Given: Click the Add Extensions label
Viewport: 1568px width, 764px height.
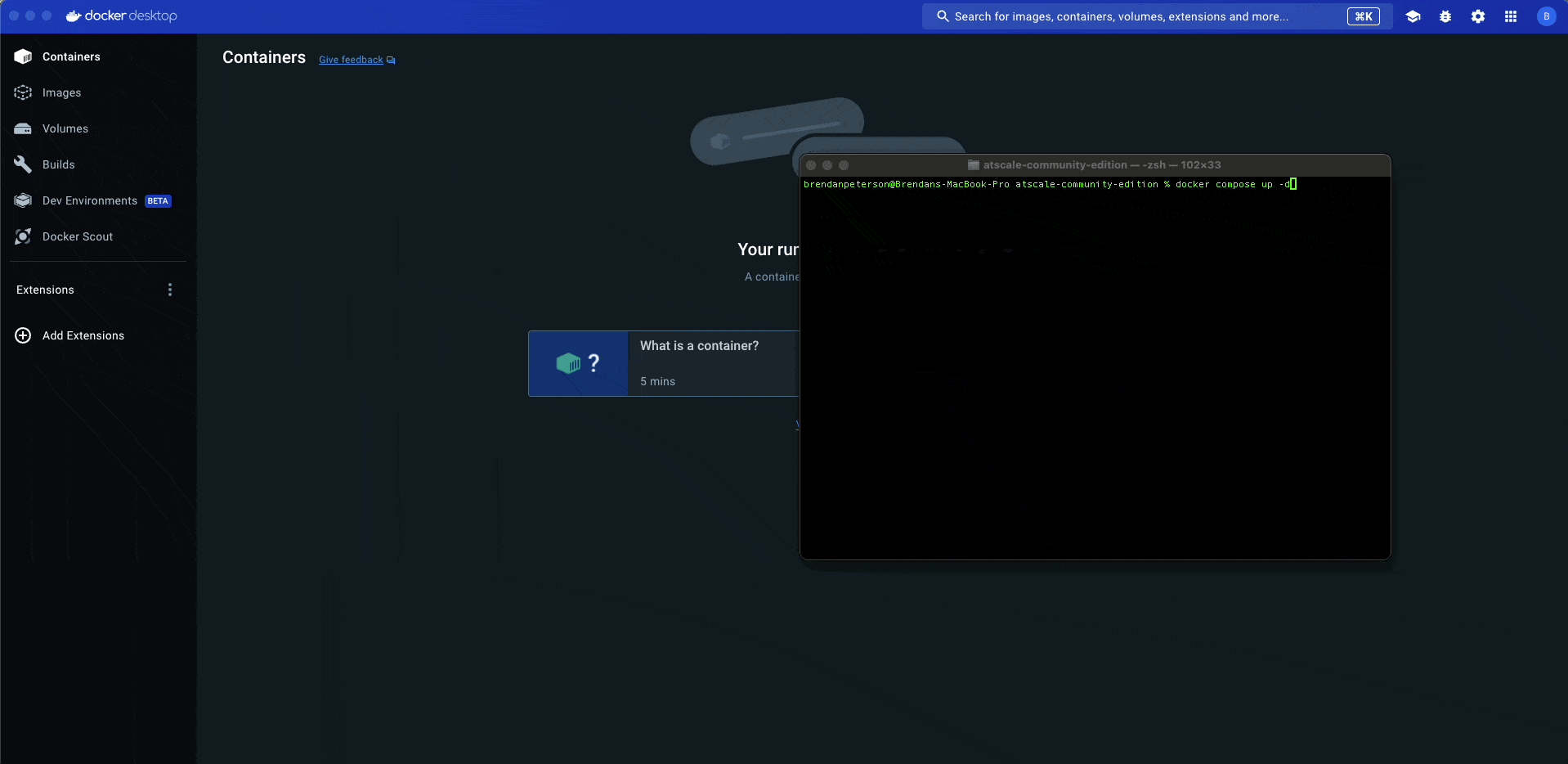Looking at the screenshot, I should pyautogui.click(x=83, y=335).
